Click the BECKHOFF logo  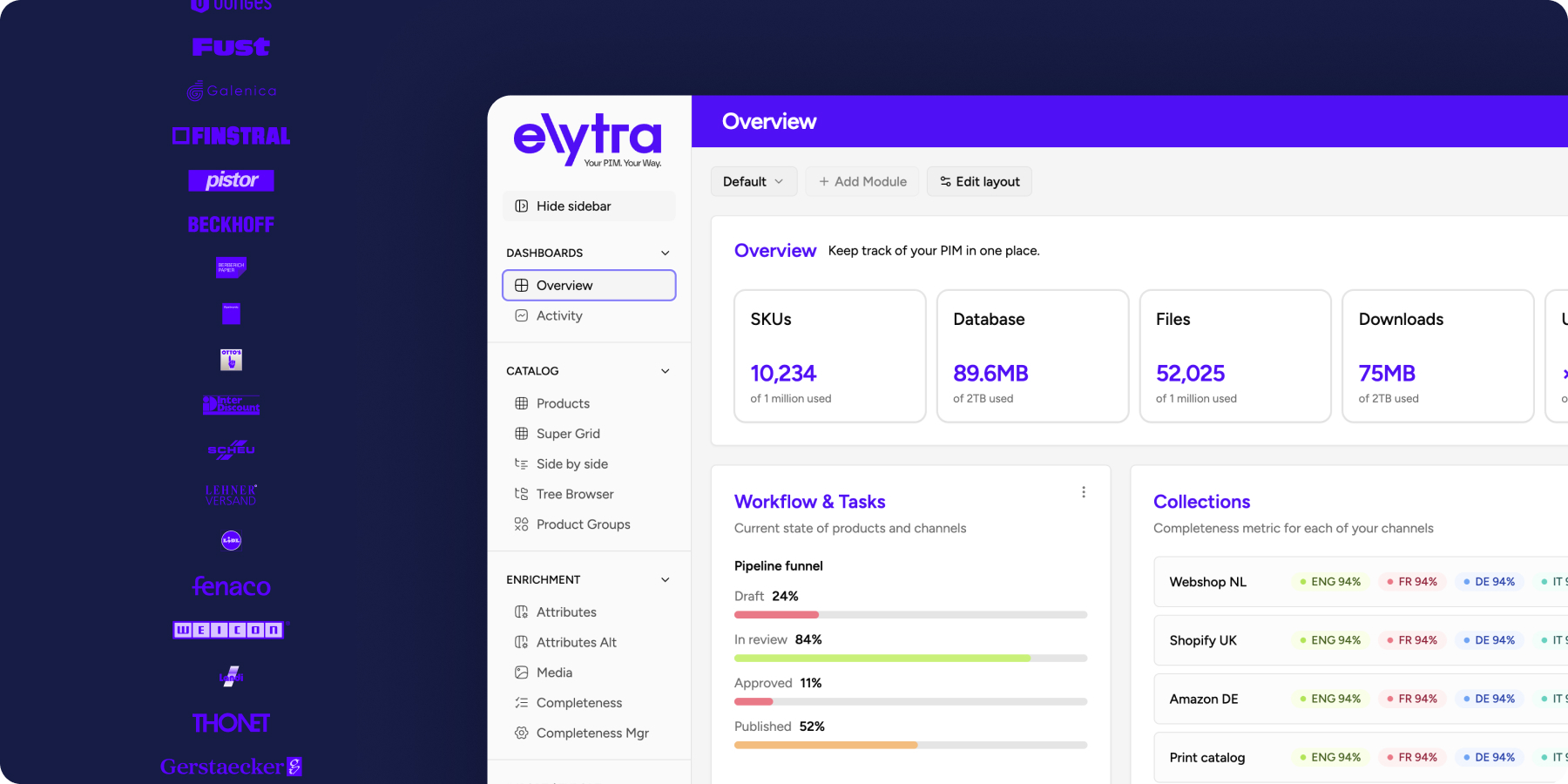[231, 225]
